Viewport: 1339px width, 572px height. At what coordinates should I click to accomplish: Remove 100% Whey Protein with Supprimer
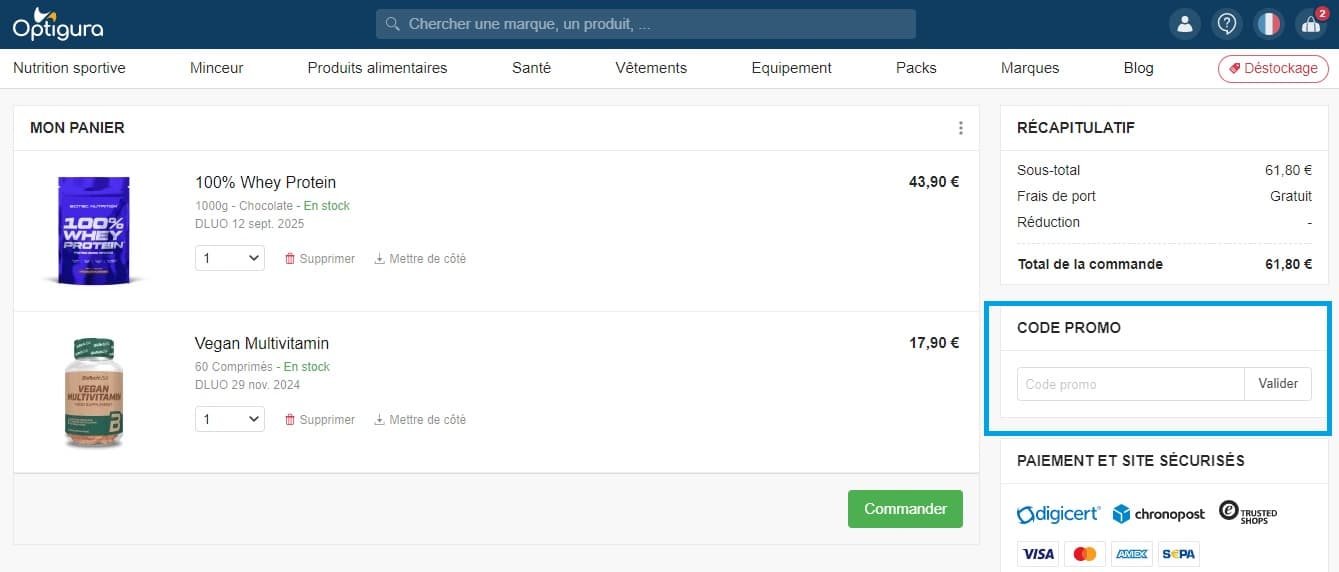[x=320, y=259]
